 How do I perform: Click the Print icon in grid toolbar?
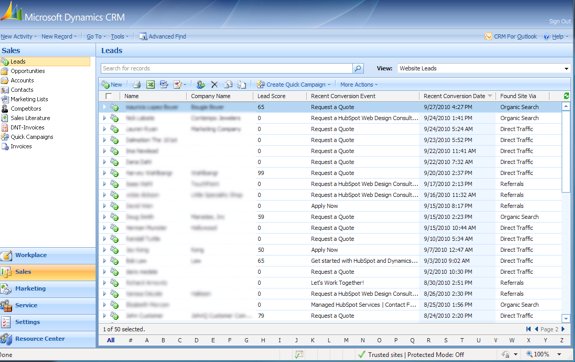137,85
